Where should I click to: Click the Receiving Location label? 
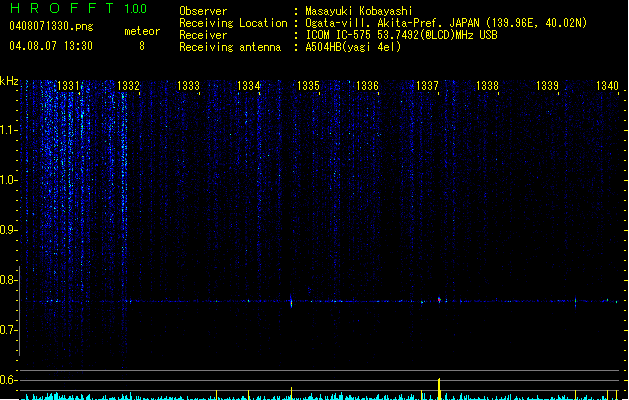233,23
